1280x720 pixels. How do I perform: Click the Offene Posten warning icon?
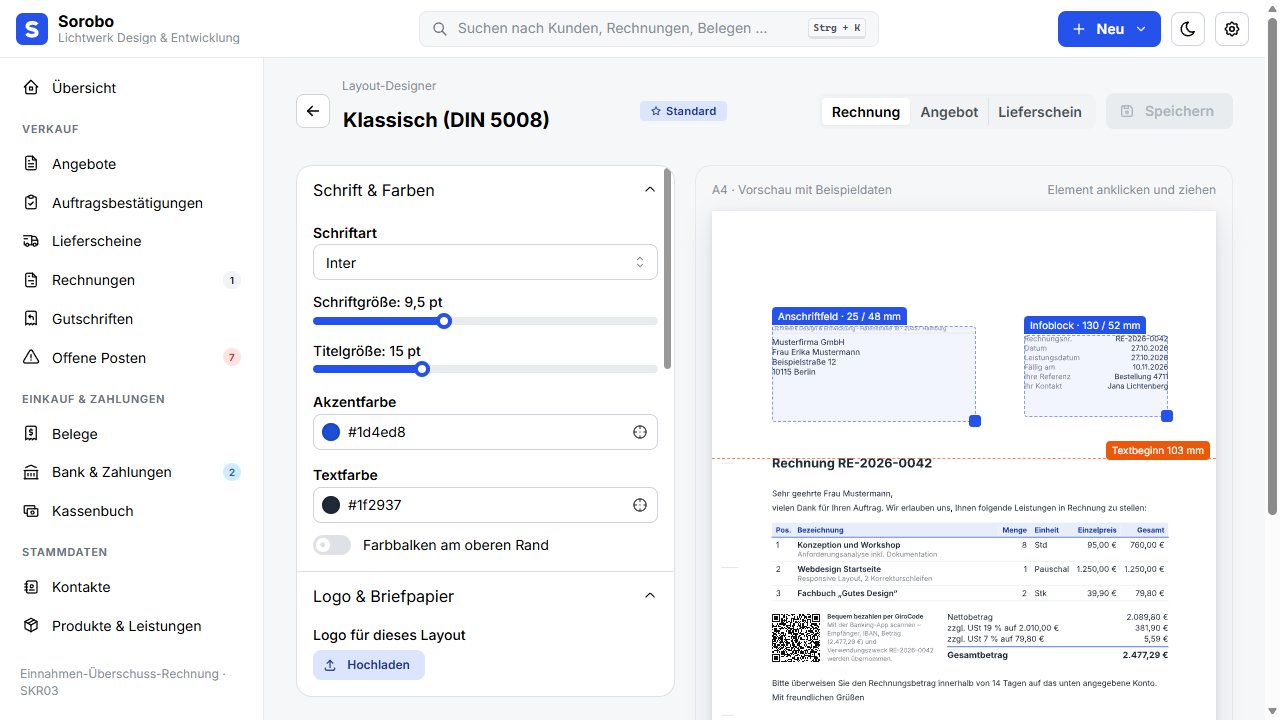coord(32,358)
